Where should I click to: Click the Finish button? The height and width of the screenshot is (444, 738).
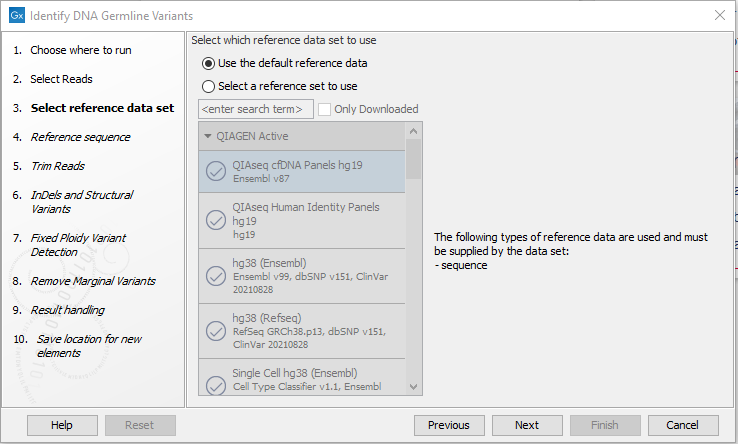click(605, 425)
